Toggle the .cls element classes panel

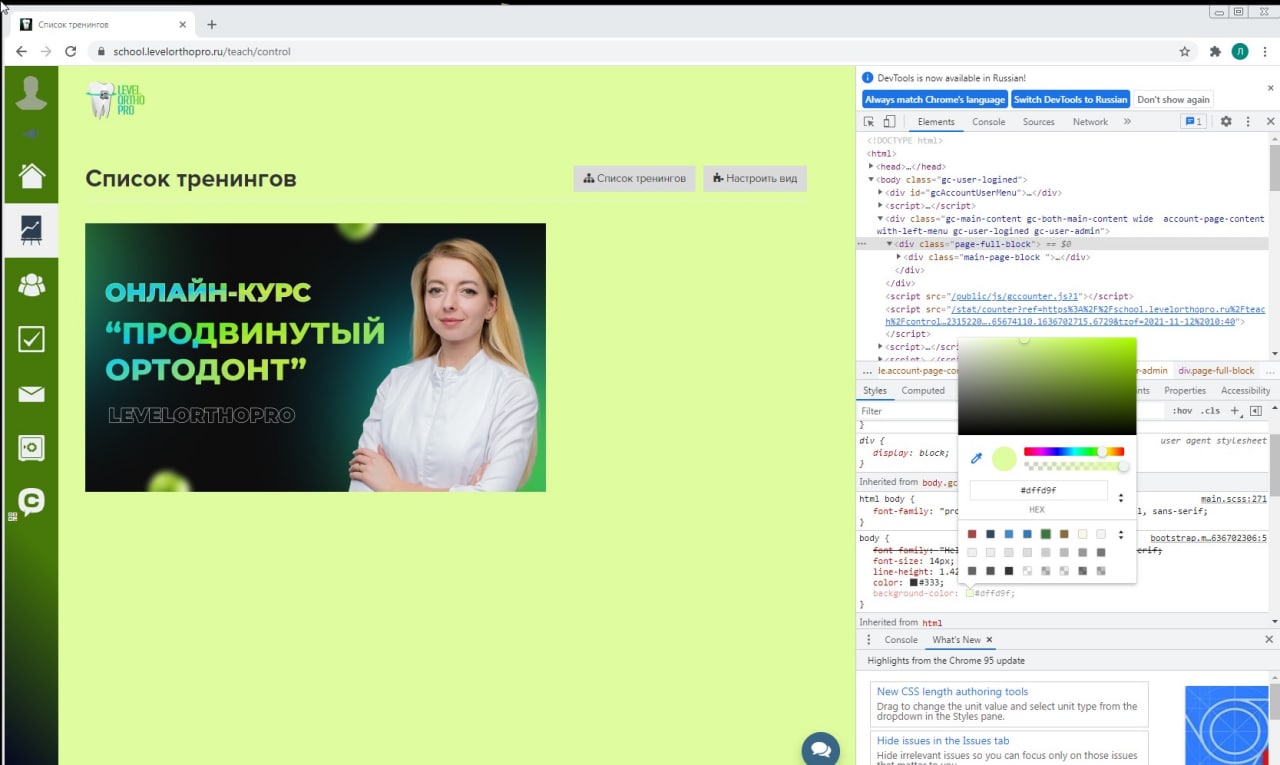1211,410
